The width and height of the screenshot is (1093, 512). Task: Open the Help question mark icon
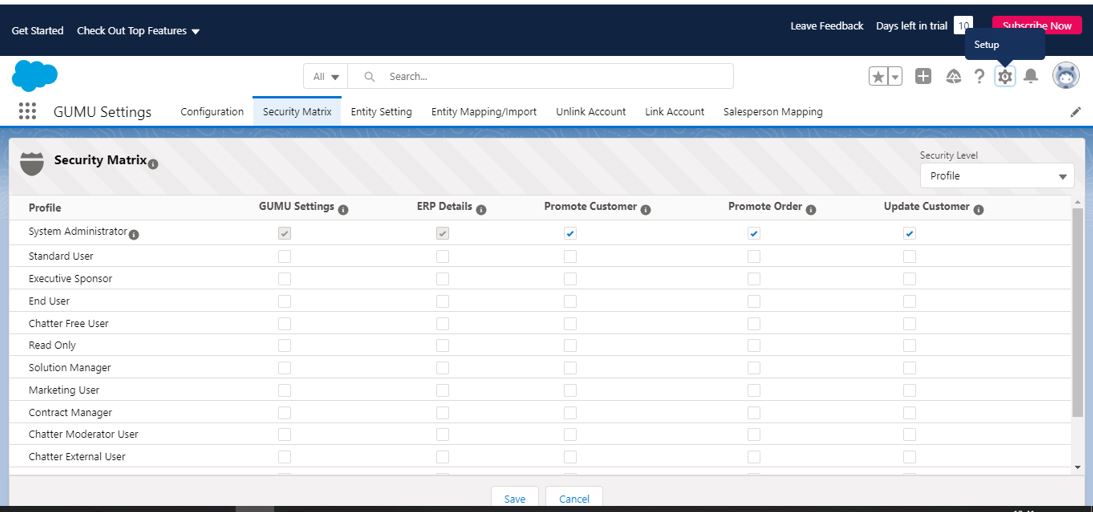coord(979,77)
